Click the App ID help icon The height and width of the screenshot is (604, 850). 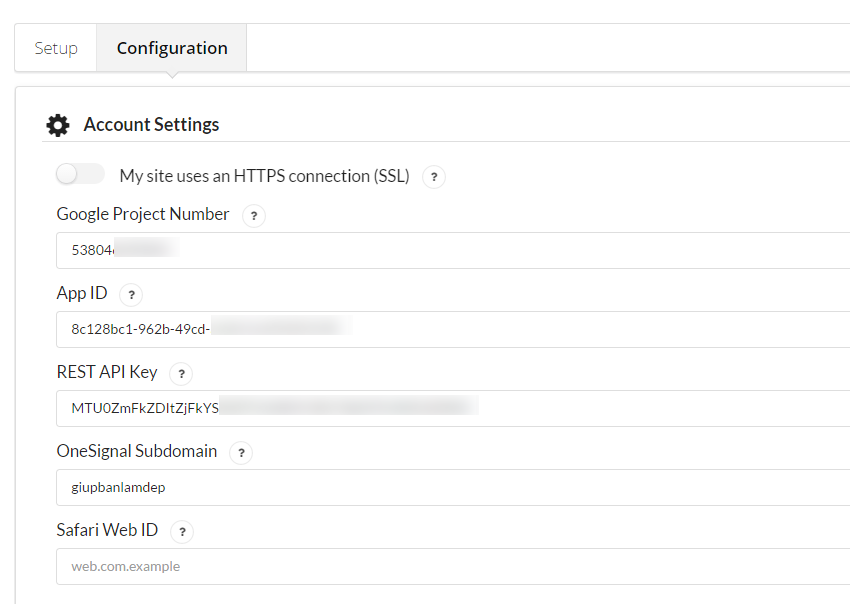click(131, 295)
